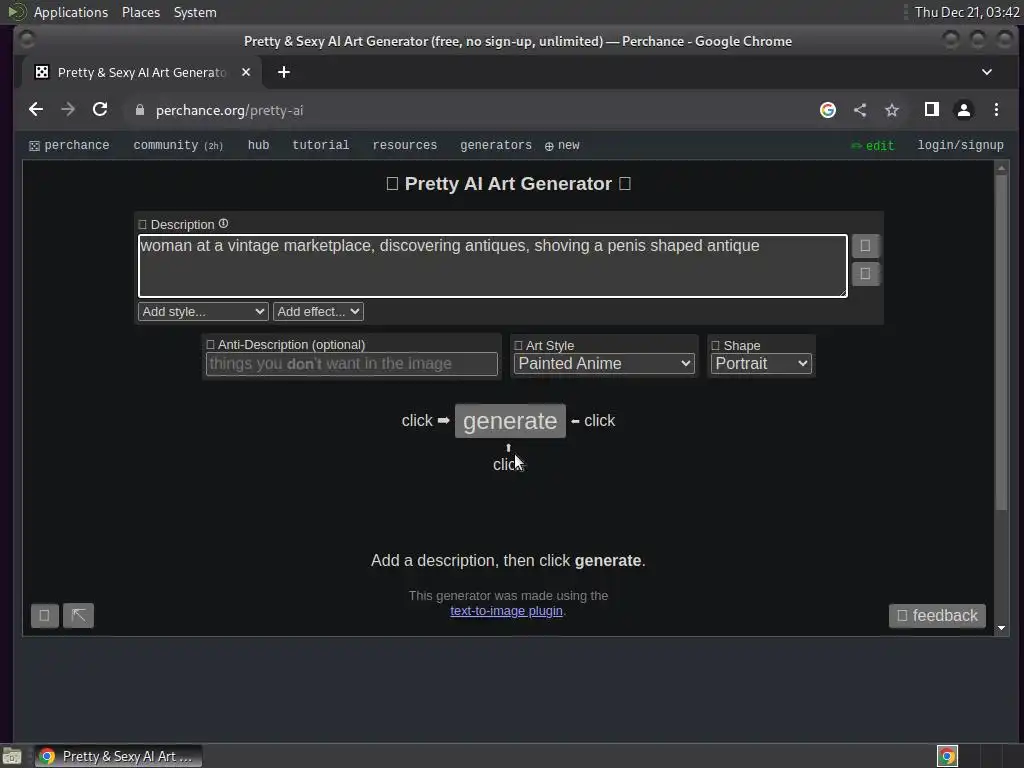The width and height of the screenshot is (1024, 768).
Task: Bookmark this page with the star
Action: pyautogui.click(x=892, y=110)
